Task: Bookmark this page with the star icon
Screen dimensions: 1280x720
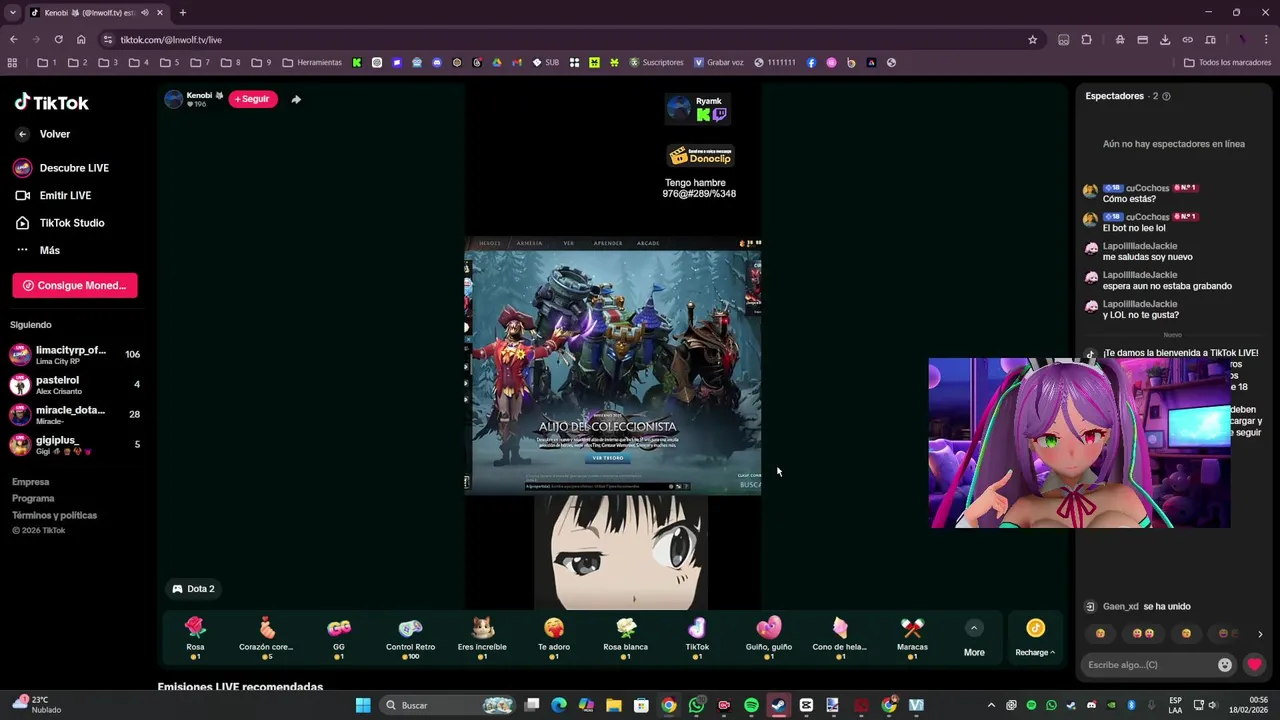Action: [1033, 40]
